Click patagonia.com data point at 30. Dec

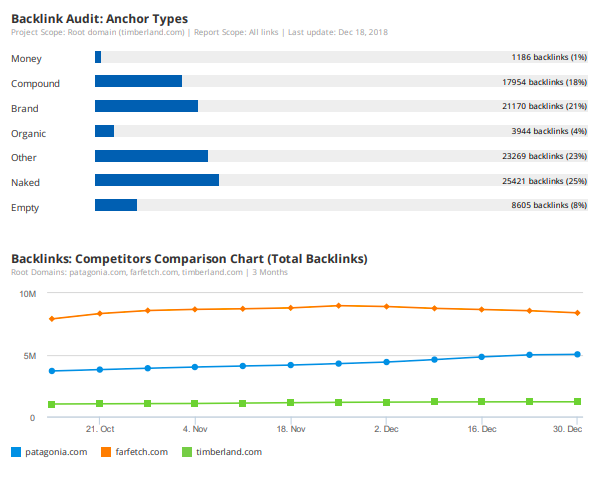(577, 354)
